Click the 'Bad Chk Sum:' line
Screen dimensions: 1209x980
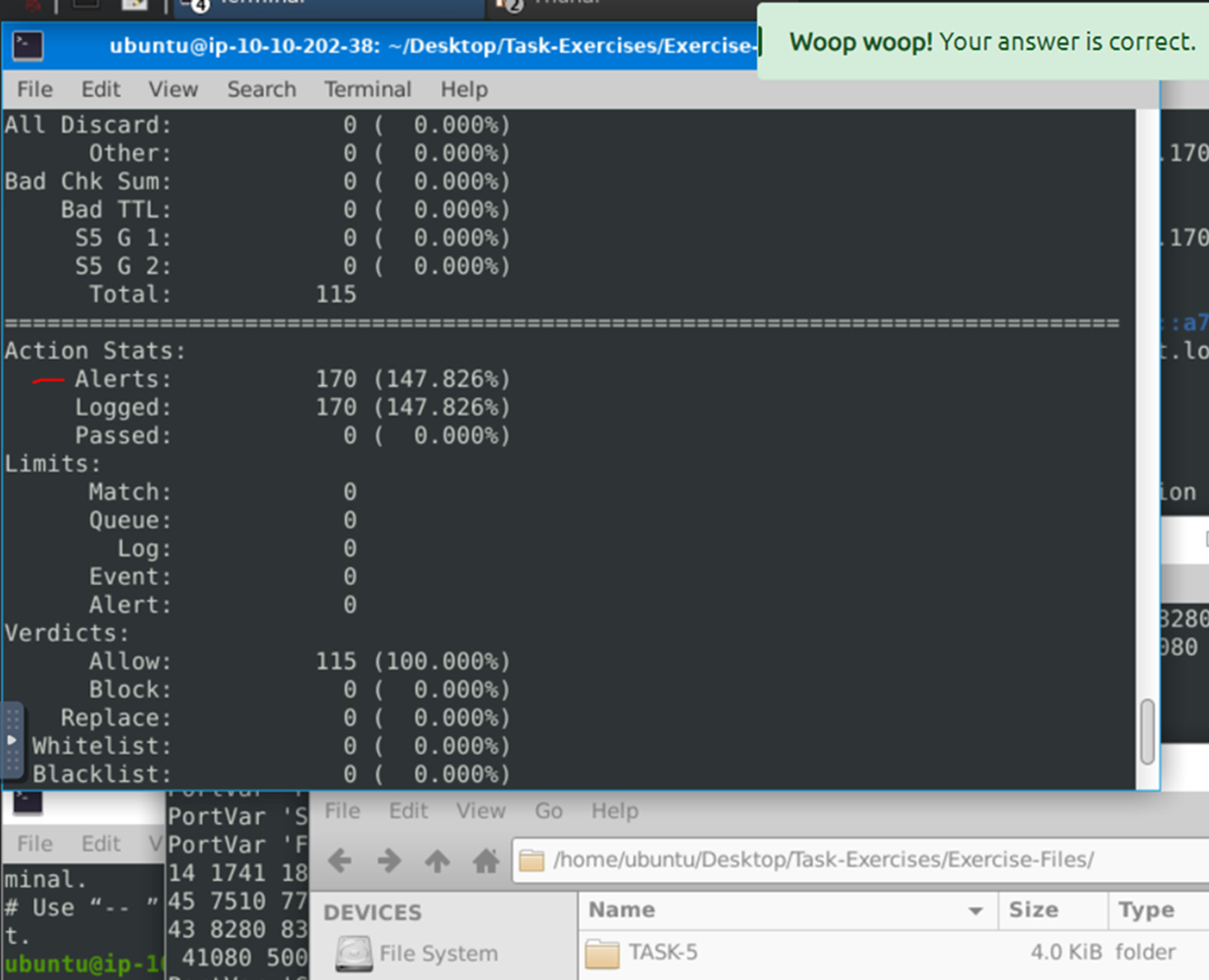257,181
